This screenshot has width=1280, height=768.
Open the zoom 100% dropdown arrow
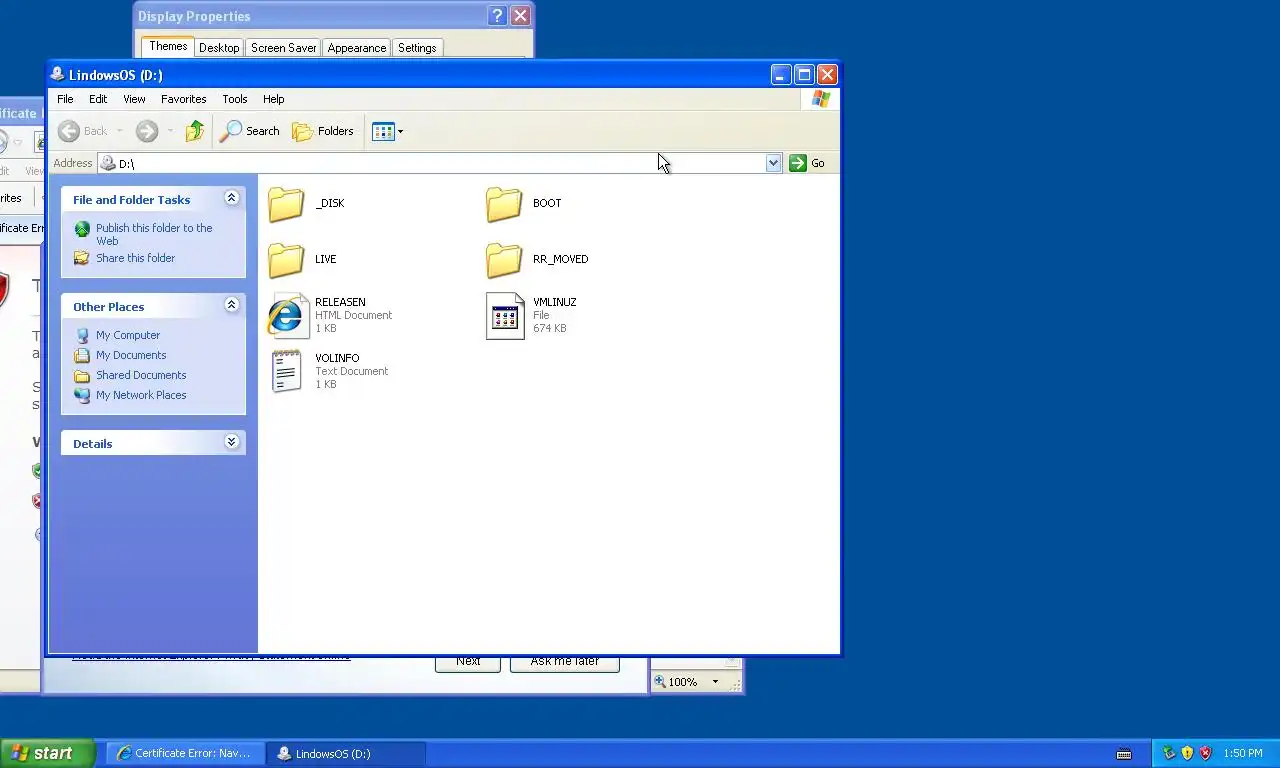tap(714, 682)
